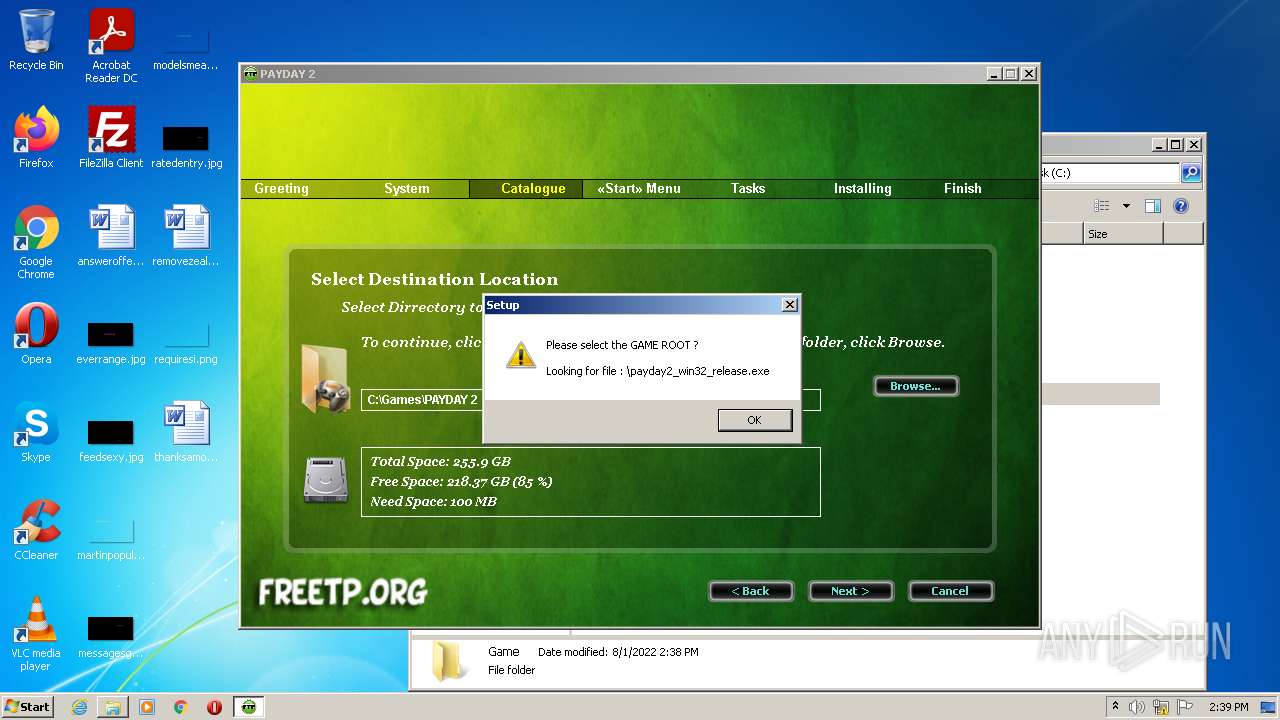Screen dimensions: 1280x720
Task: Open Acrobat Reader DC desktop icon
Action: (x=111, y=46)
